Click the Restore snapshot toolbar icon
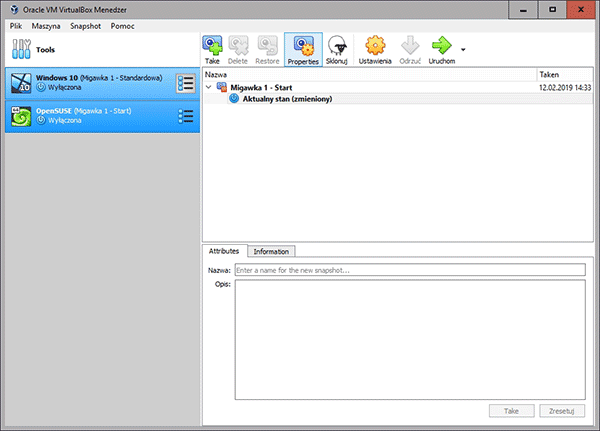 click(x=267, y=46)
